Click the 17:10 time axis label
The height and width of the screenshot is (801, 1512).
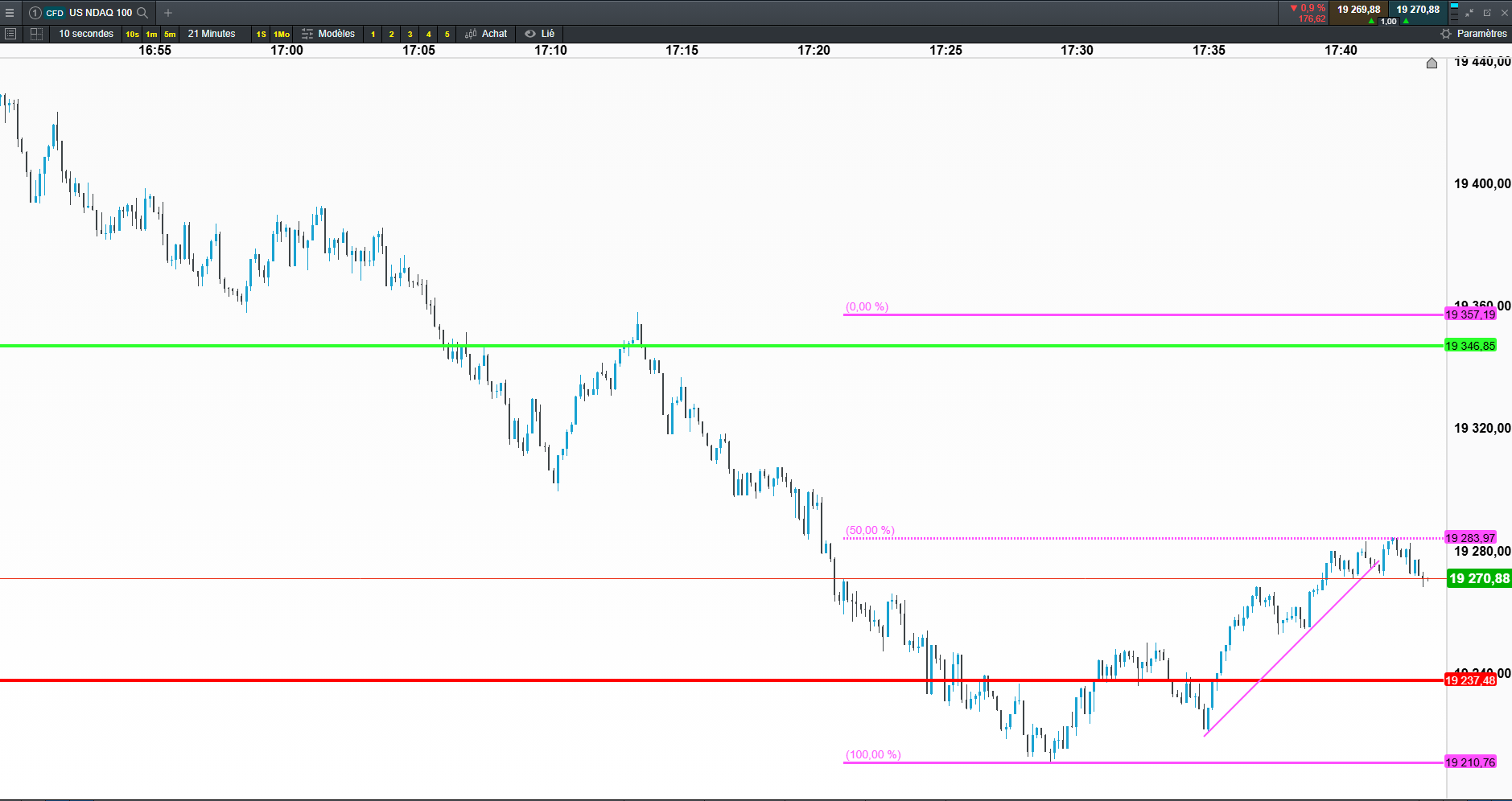tap(550, 50)
